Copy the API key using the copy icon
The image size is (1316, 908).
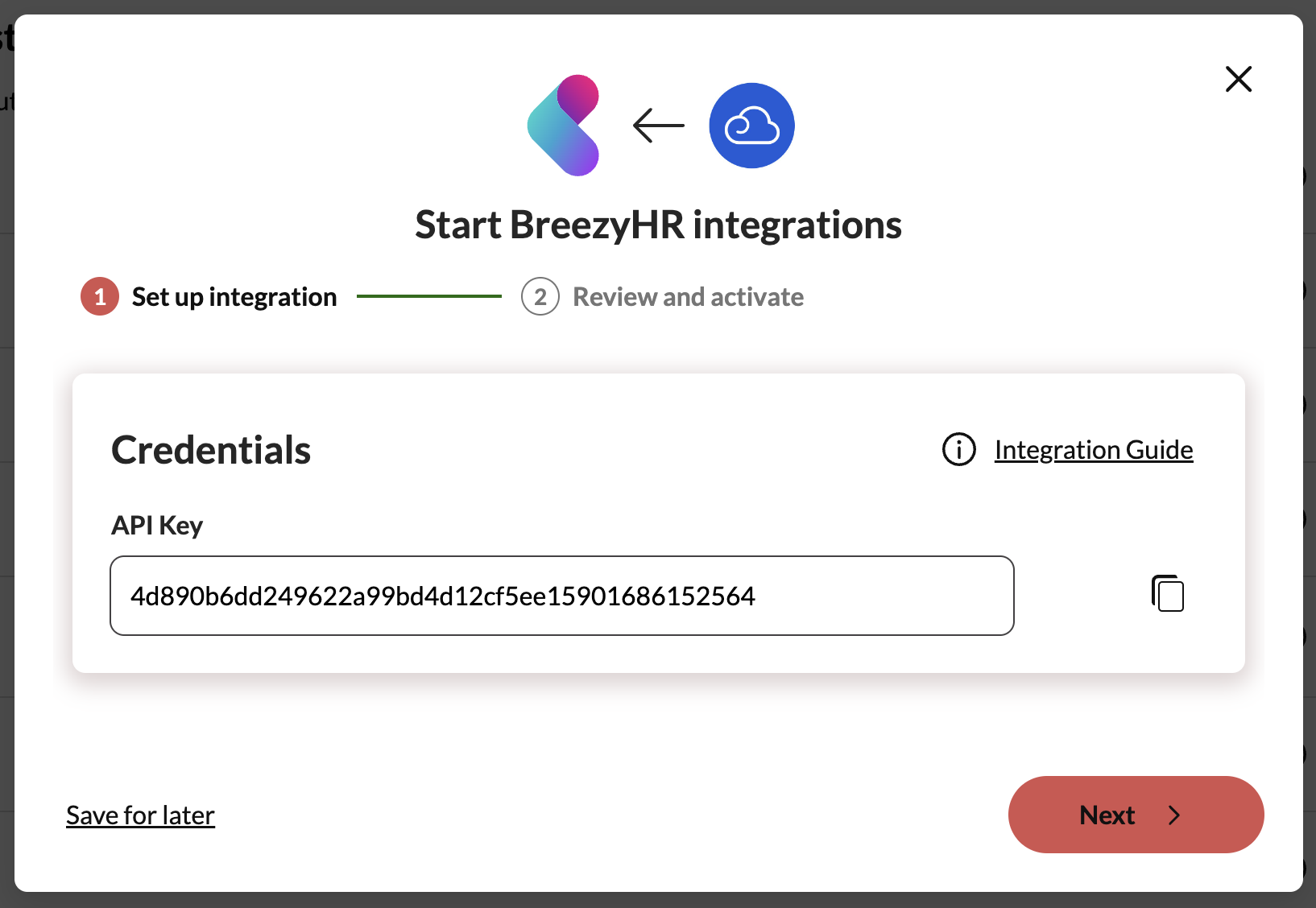1167,594
